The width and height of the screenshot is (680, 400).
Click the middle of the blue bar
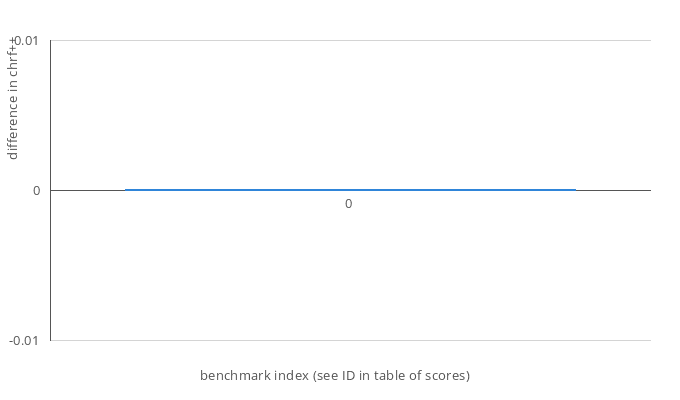pyautogui.click(x=350, y=189)
